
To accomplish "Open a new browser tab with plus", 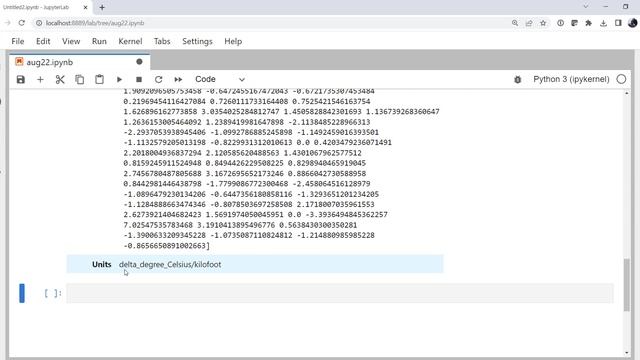I will click(x=102, y=7).
